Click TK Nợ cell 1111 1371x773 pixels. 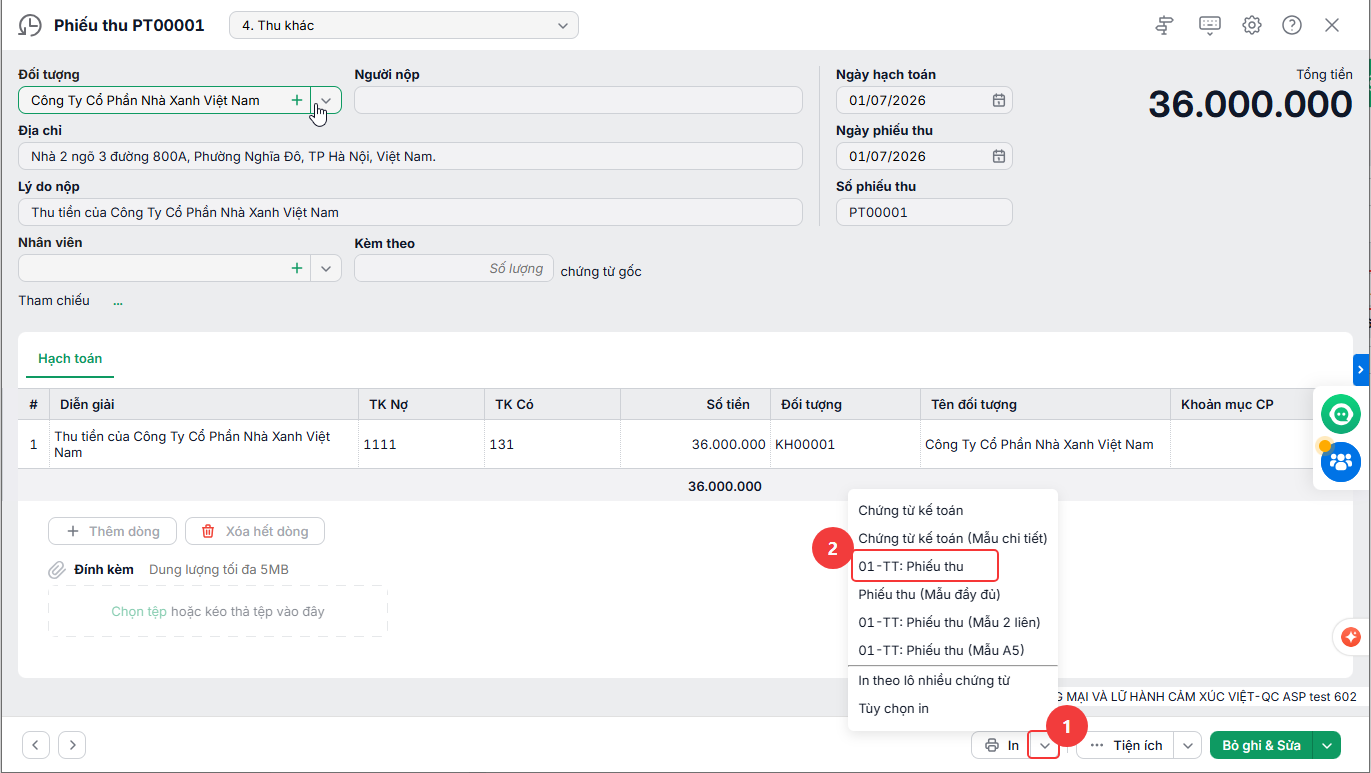point(422,444)
